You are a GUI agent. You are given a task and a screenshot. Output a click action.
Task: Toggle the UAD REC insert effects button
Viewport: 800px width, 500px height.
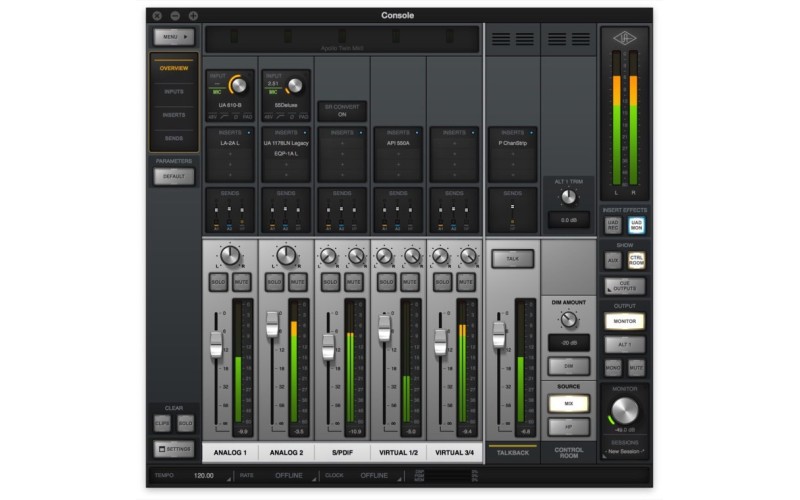613,225
